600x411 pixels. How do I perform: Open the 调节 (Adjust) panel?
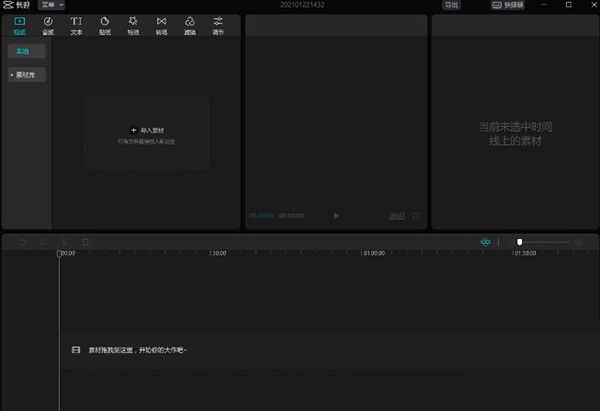point(218,25)
